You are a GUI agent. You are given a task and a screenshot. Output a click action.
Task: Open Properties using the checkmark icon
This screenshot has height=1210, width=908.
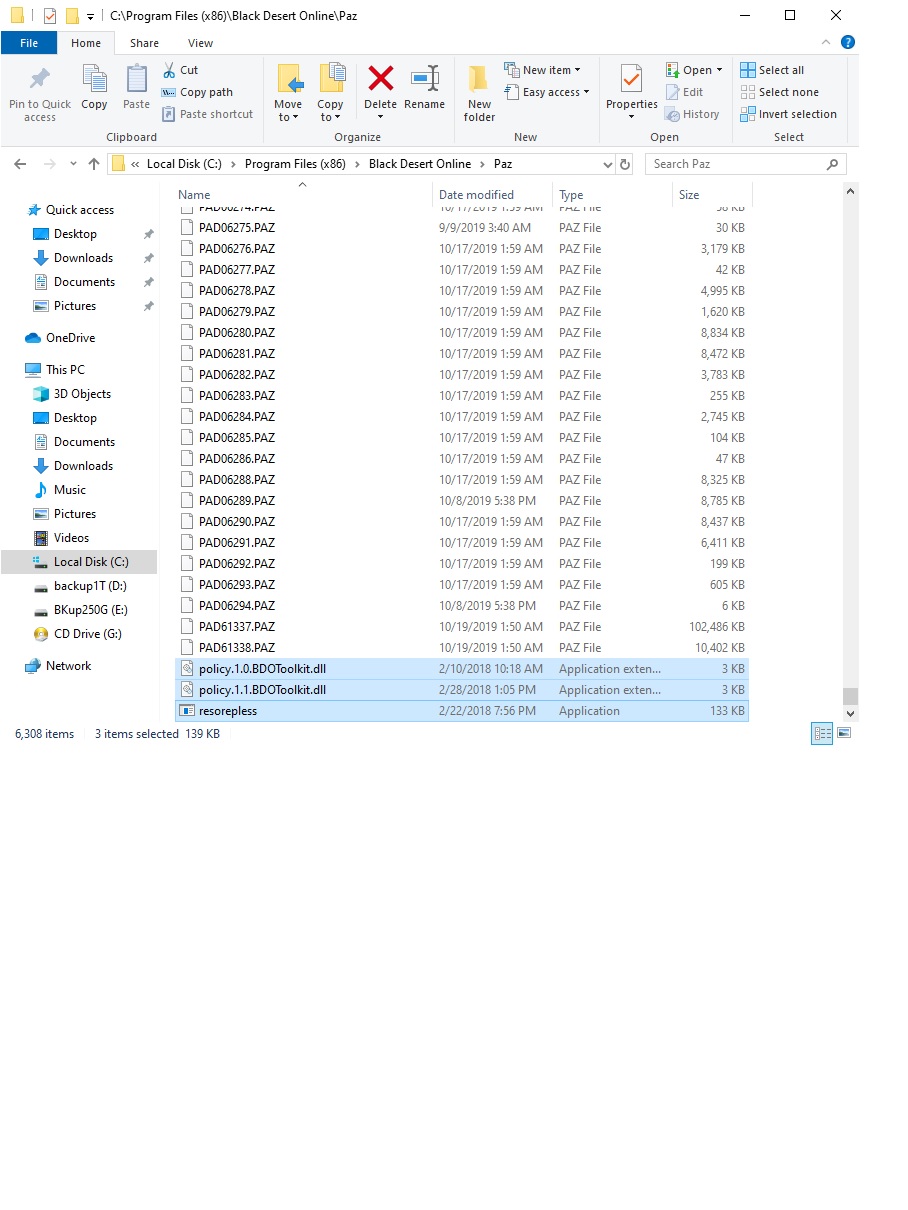pyautogui.click(x=631, y=80)
